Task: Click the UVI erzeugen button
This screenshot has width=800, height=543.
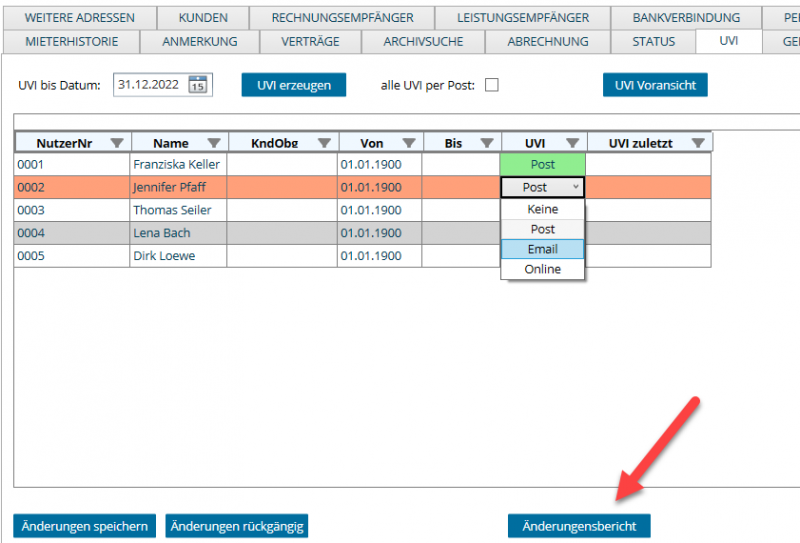Action: [x=294, y=85]
